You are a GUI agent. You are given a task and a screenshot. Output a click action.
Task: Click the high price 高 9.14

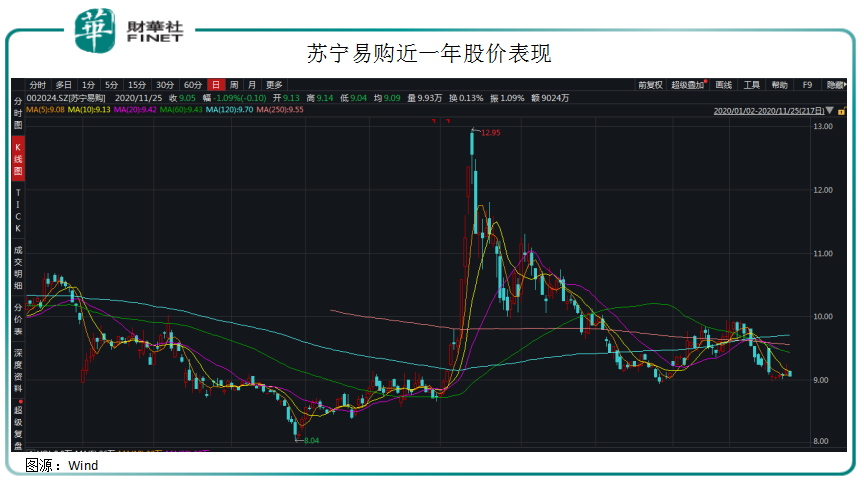click(x=320, y=98)
